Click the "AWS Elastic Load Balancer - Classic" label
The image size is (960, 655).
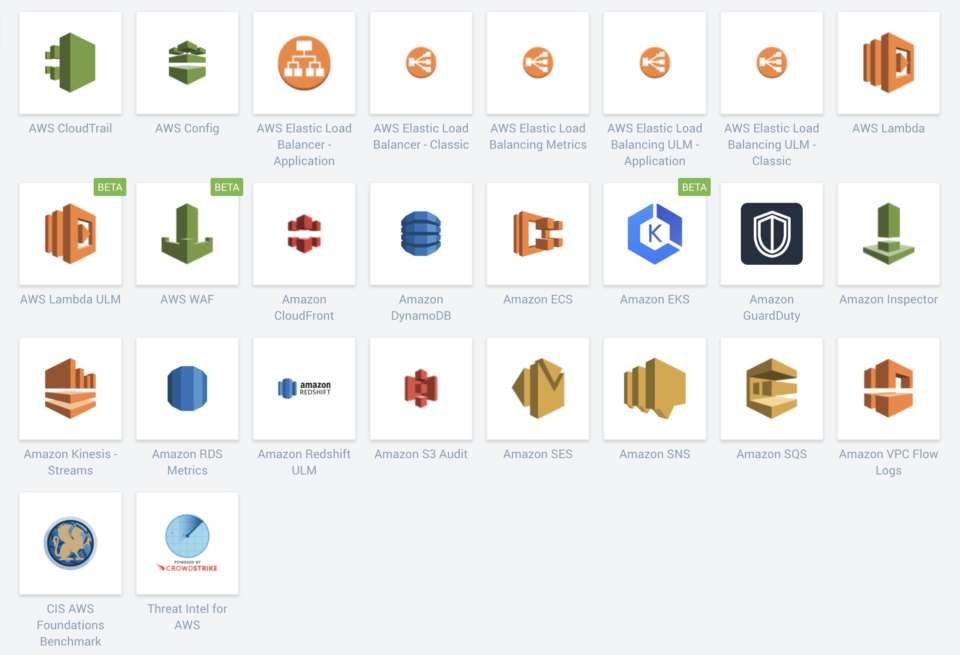pyautogui.click(x=421, y=137)
